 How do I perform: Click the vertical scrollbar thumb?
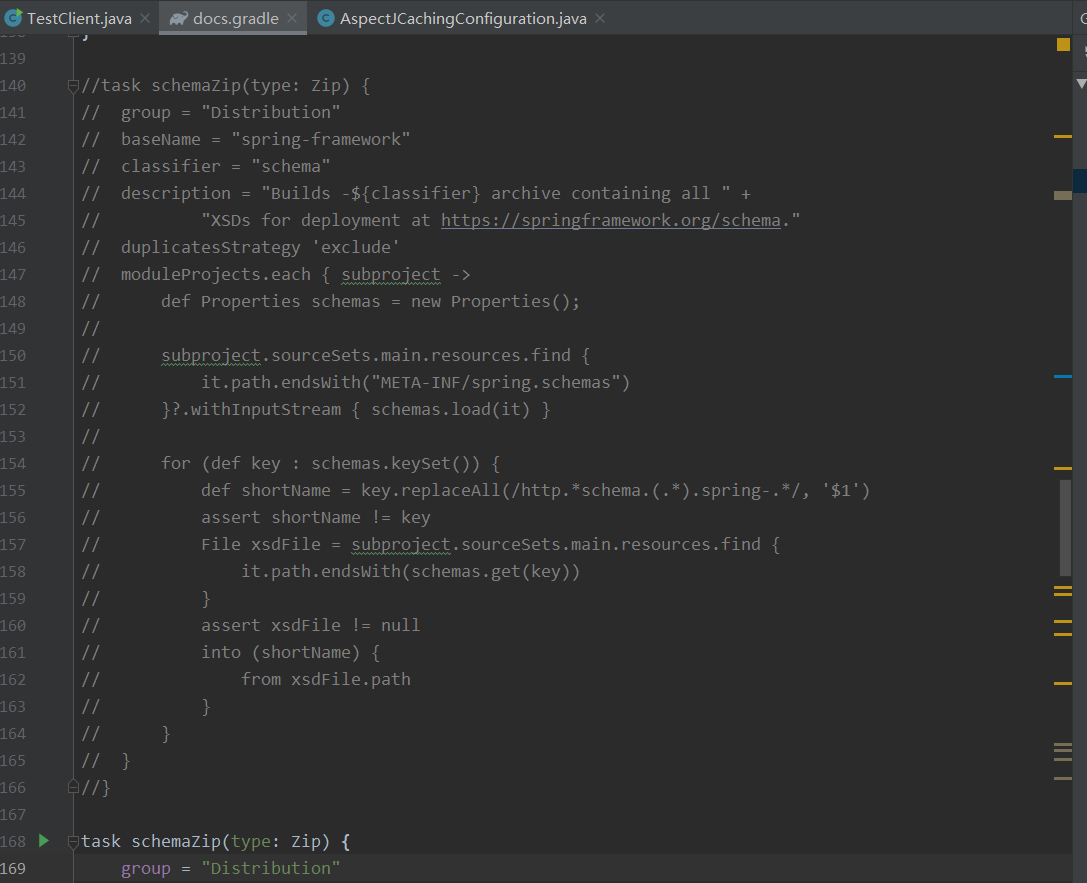pos(1065,527)
